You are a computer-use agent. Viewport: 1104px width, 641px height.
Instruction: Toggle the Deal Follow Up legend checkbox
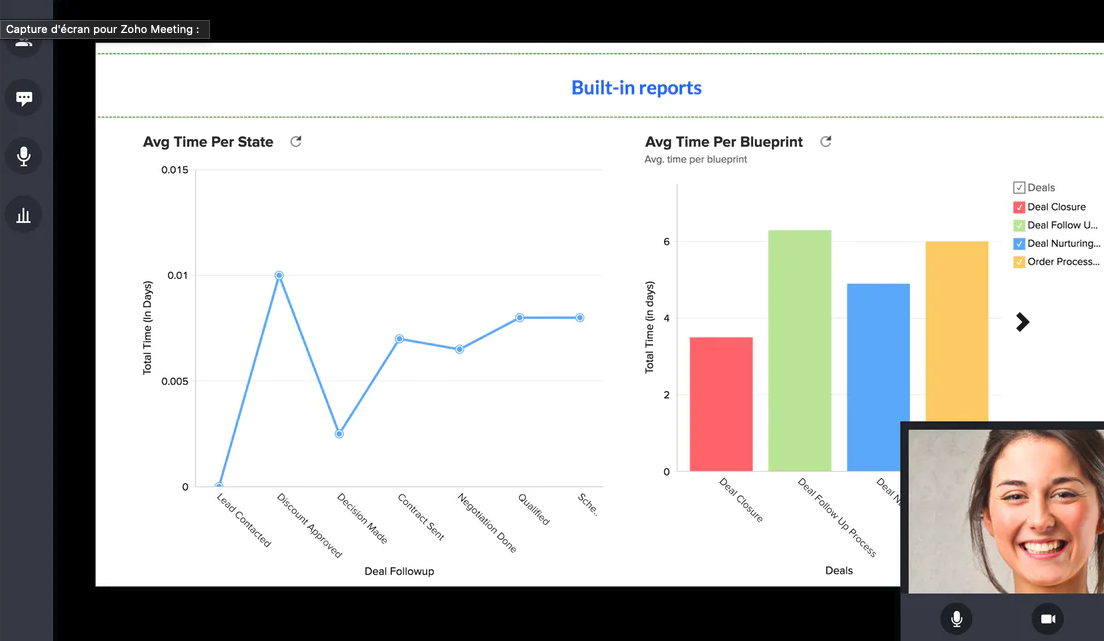click(x=1019, y=225)
